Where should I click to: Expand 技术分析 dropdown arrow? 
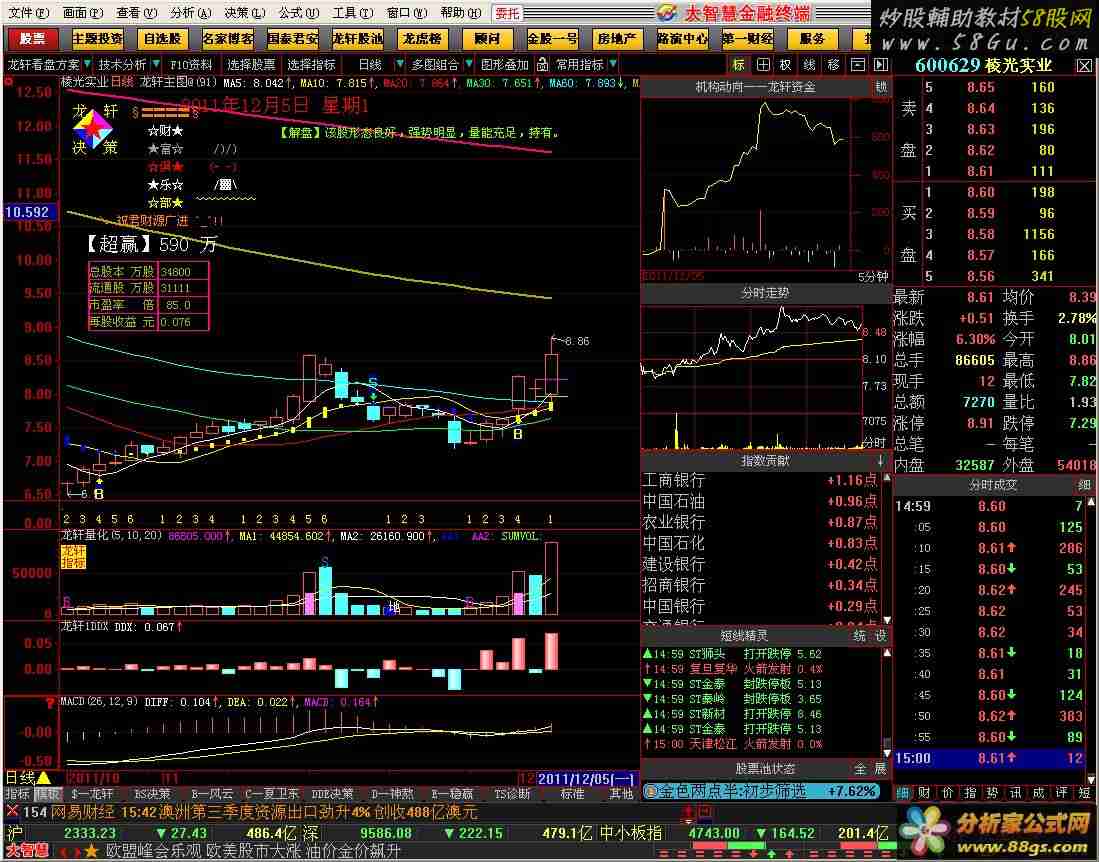[x=156, y=64]
